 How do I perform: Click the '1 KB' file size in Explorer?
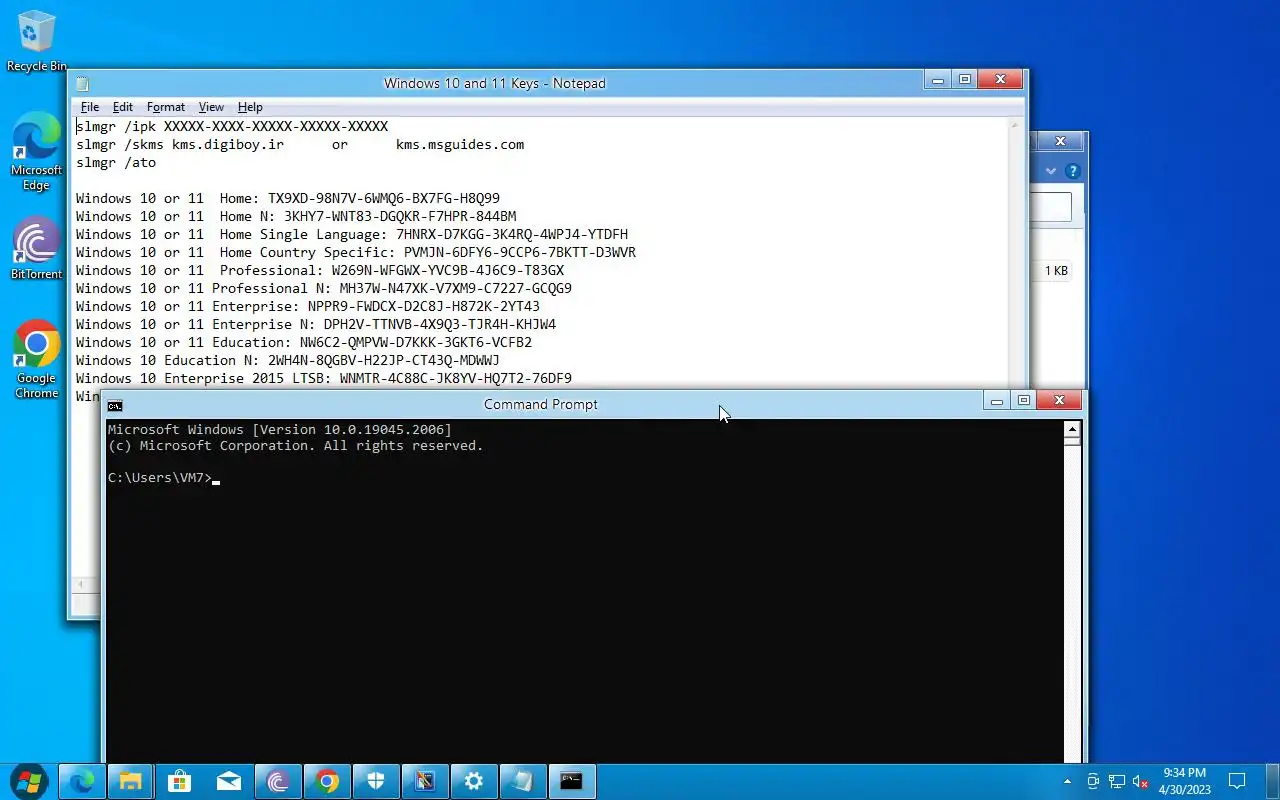[x=1057, y=271]
